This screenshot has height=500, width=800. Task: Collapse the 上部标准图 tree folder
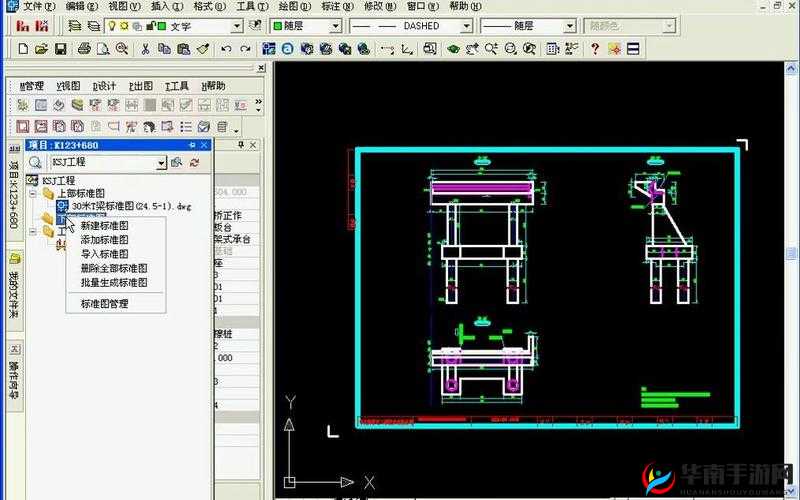pos(33,193)
